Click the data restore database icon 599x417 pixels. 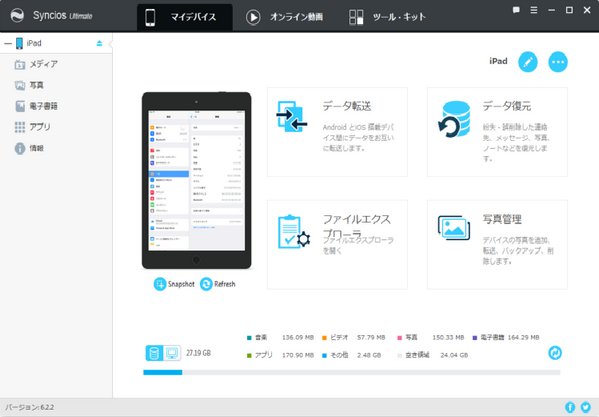click(x=454, y=119)
